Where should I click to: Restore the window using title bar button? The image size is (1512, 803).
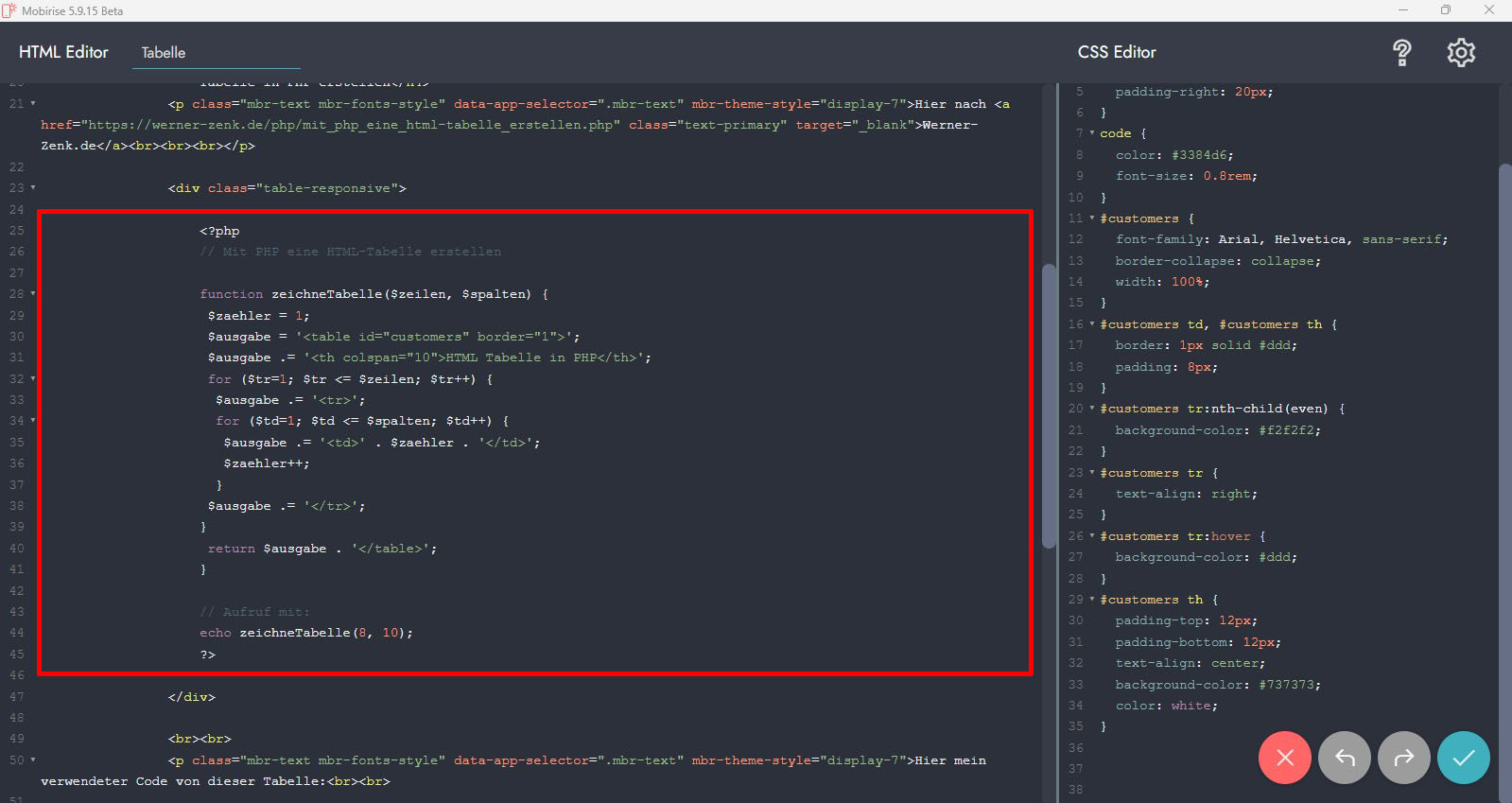coord(1445,10)
